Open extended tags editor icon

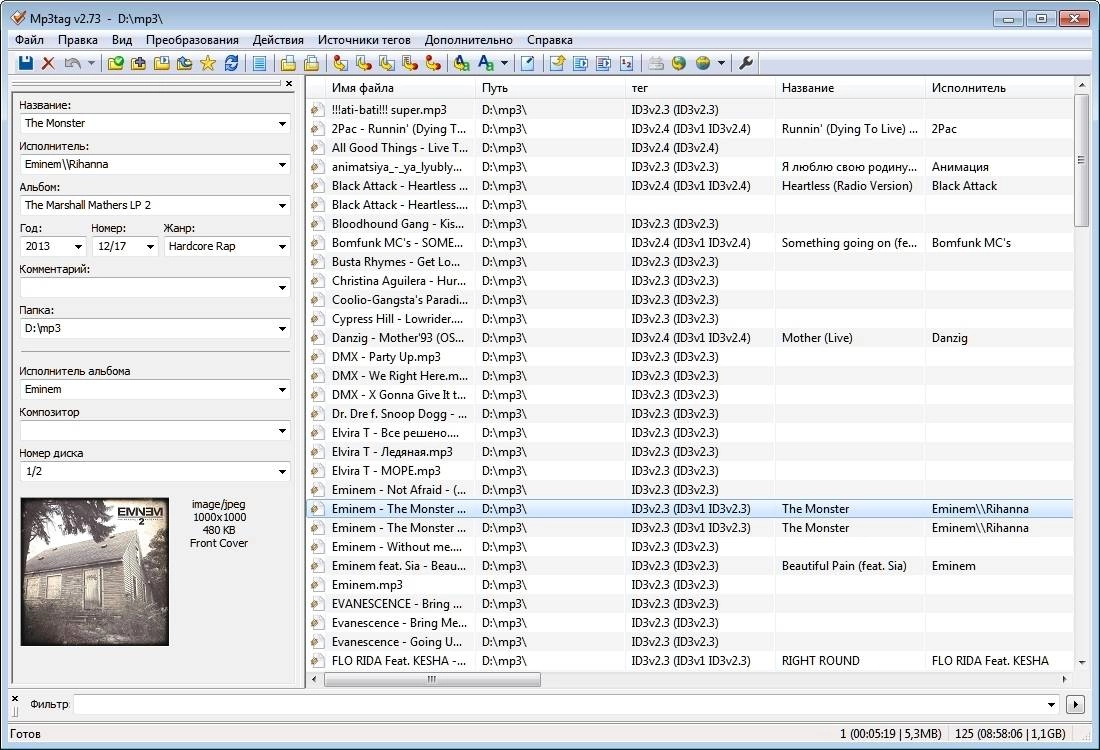pyautogui.click(x=528, y=63)
